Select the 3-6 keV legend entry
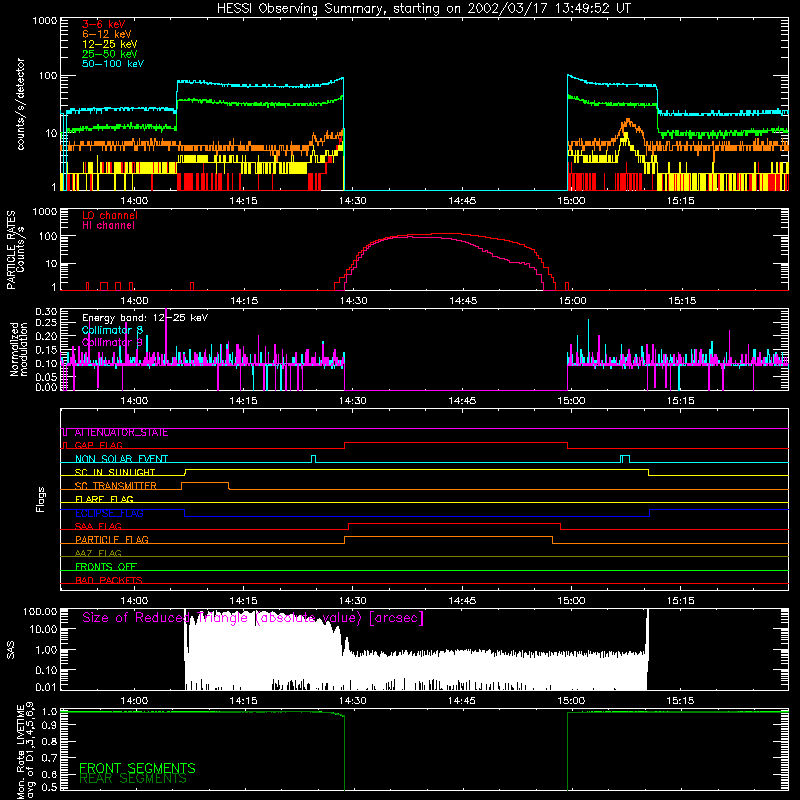The height and width of the screenshot is (800, 800). [104, 24]
